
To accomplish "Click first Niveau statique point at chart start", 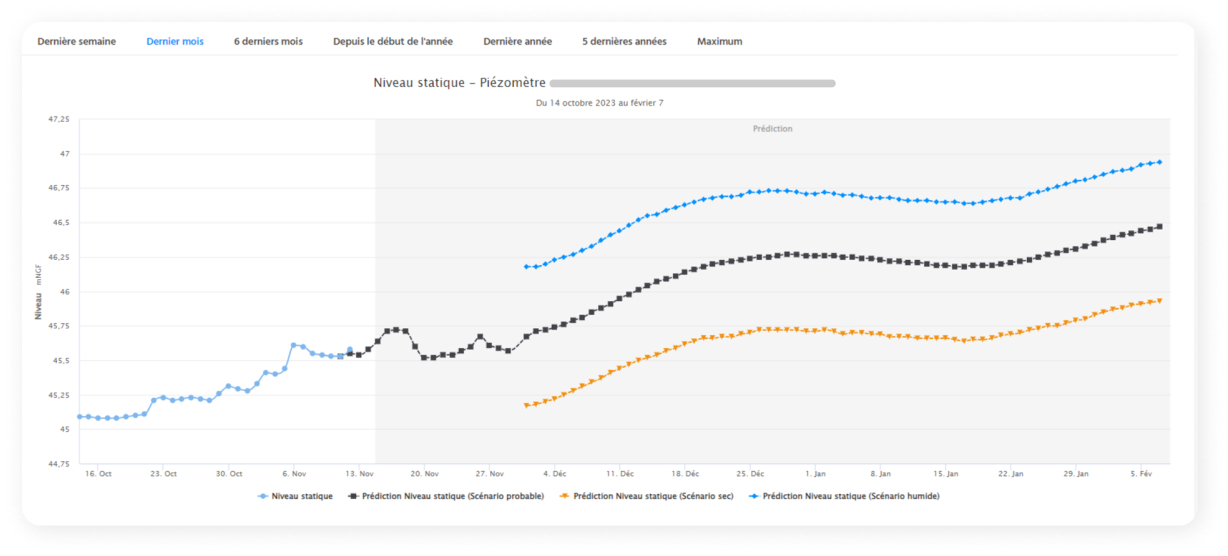I will 80,416.
